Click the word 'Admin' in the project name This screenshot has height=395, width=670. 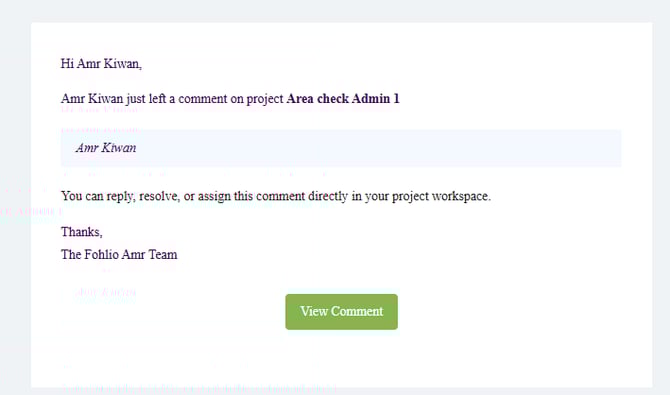pos(371,99)
